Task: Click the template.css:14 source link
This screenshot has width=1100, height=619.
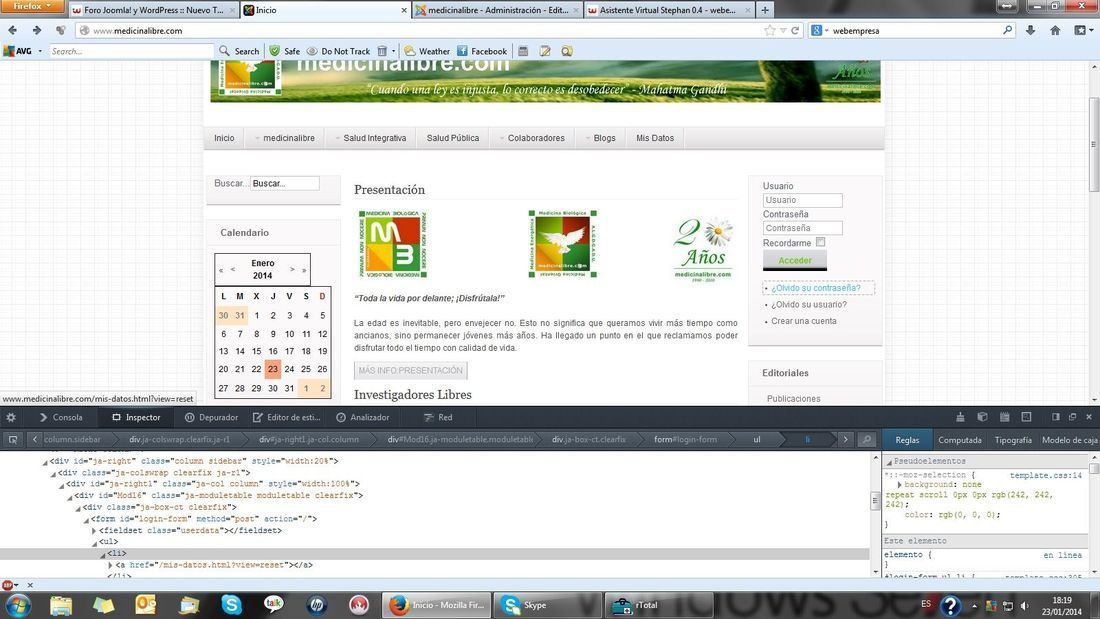Action: click(1045, 475)
